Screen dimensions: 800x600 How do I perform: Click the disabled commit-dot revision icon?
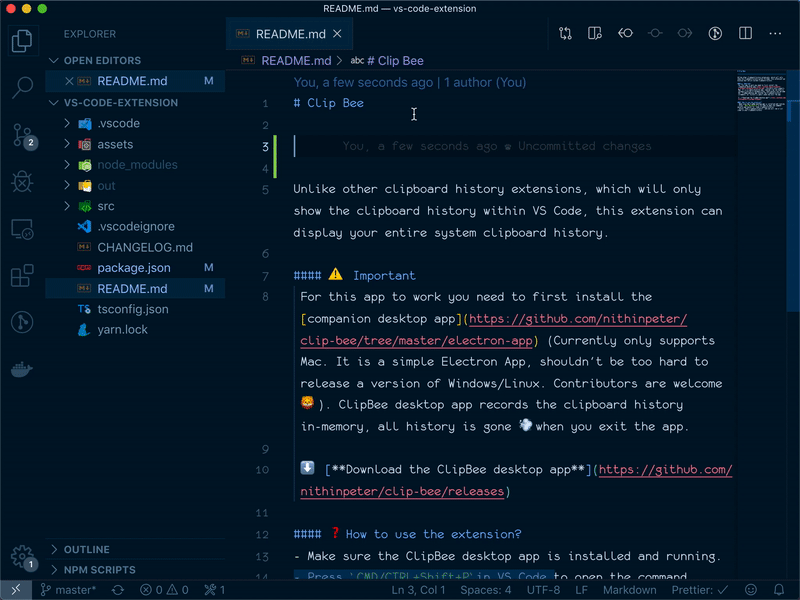[655, 34]
